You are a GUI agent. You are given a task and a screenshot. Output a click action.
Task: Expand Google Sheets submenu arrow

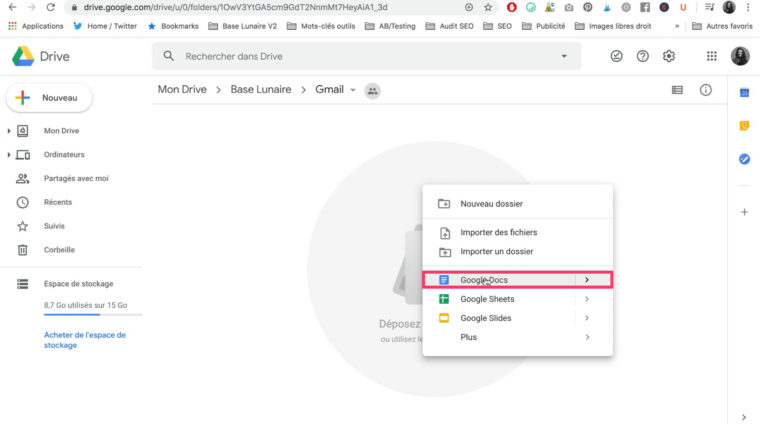586,299
